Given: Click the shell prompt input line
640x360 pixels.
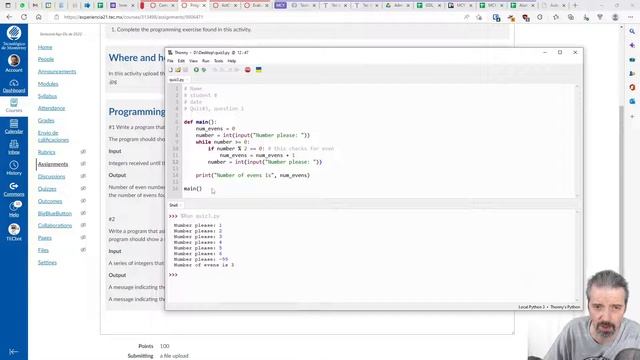Looking at the screenshot, I should point(371,275).
